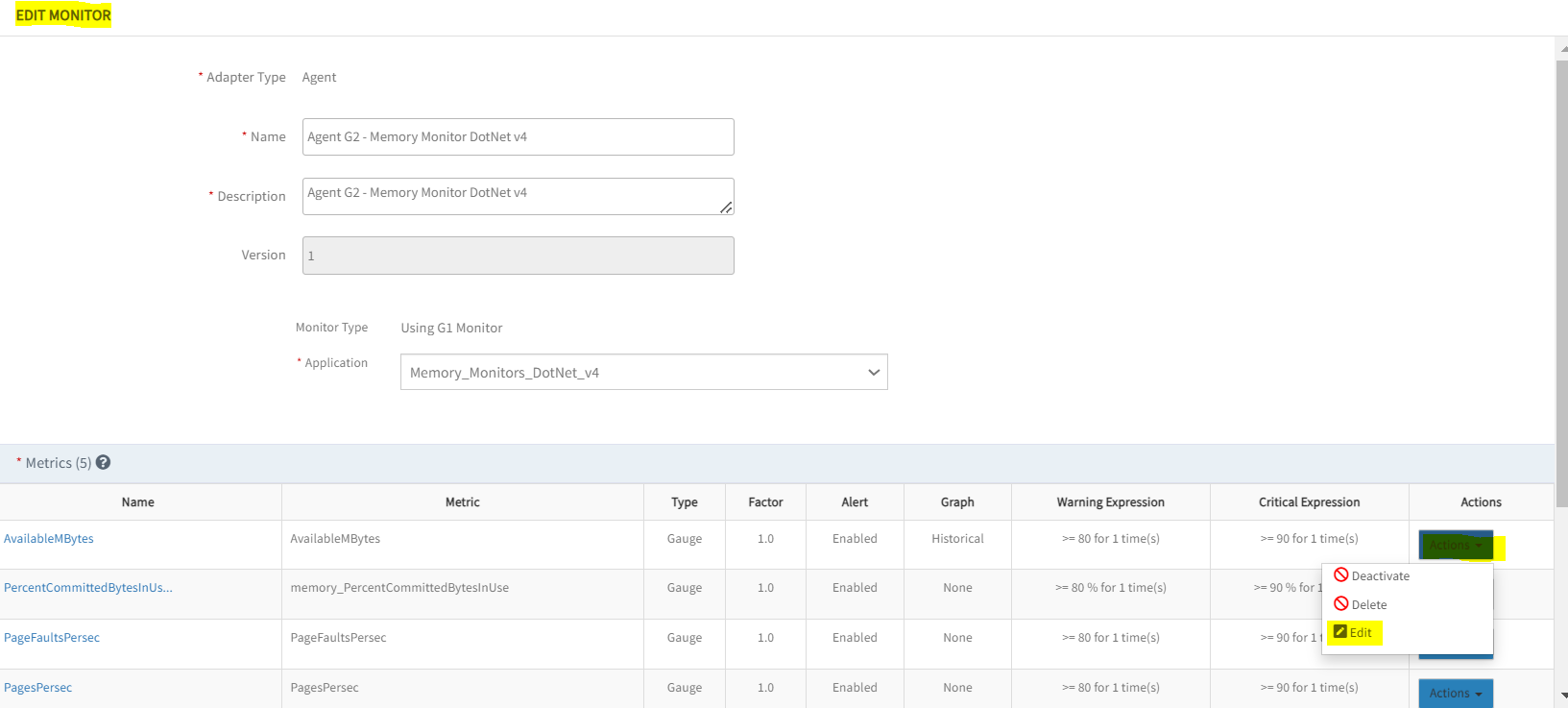The width and height of the screenshot is (1568, 708).
Task: Click the Alert column header
Action: [855, 502]
